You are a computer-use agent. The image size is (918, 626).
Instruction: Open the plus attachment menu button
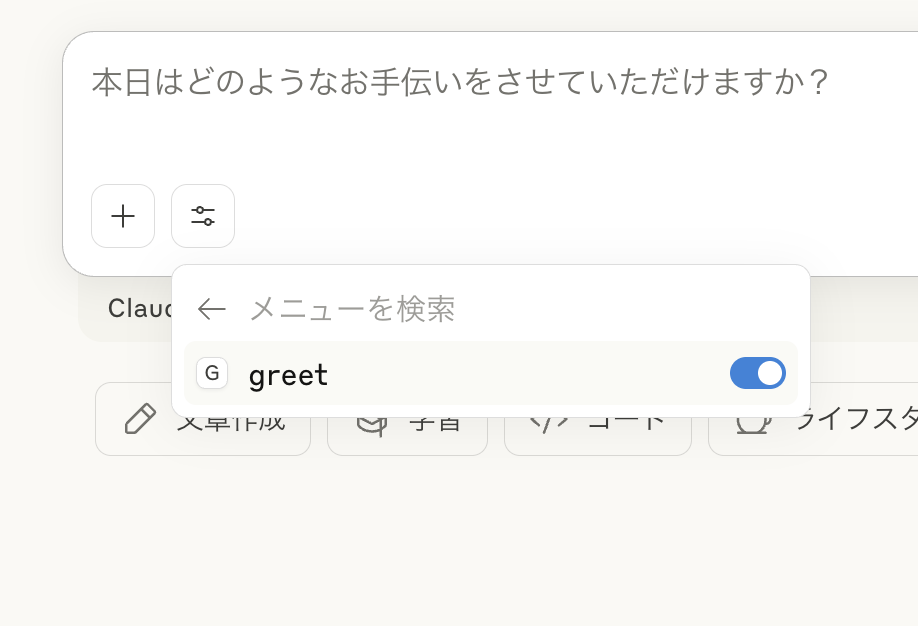pyautogui.click(x=123, y=216)
